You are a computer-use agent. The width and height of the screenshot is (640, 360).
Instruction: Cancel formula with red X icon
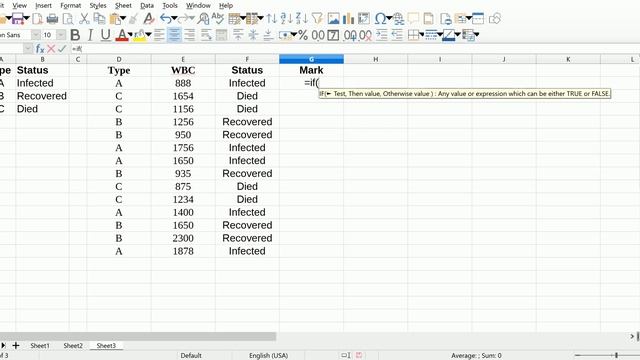point(51,49)
